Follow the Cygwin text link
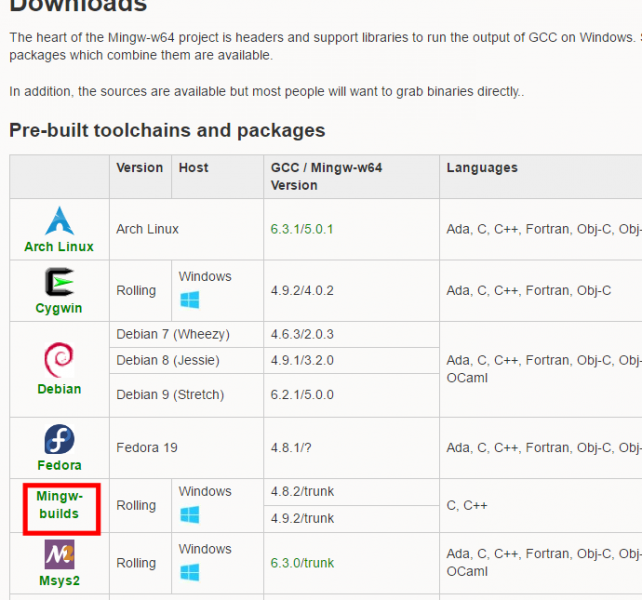This screenshot has width=642, height=600. (x=59, y=309)
